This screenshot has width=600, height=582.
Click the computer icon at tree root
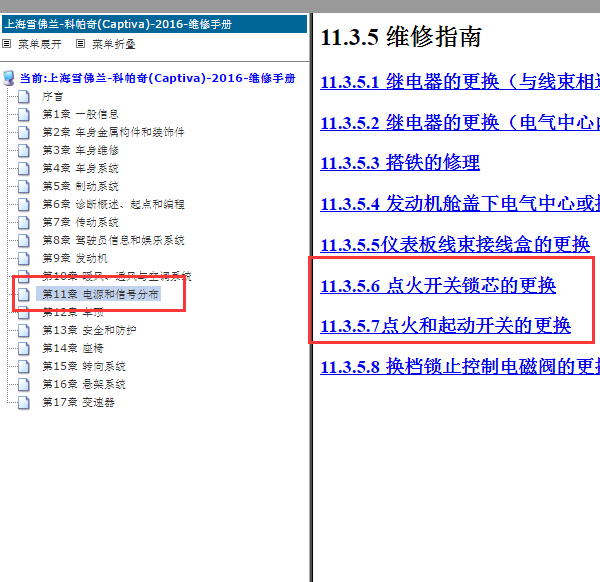click(x=9, y=78)
